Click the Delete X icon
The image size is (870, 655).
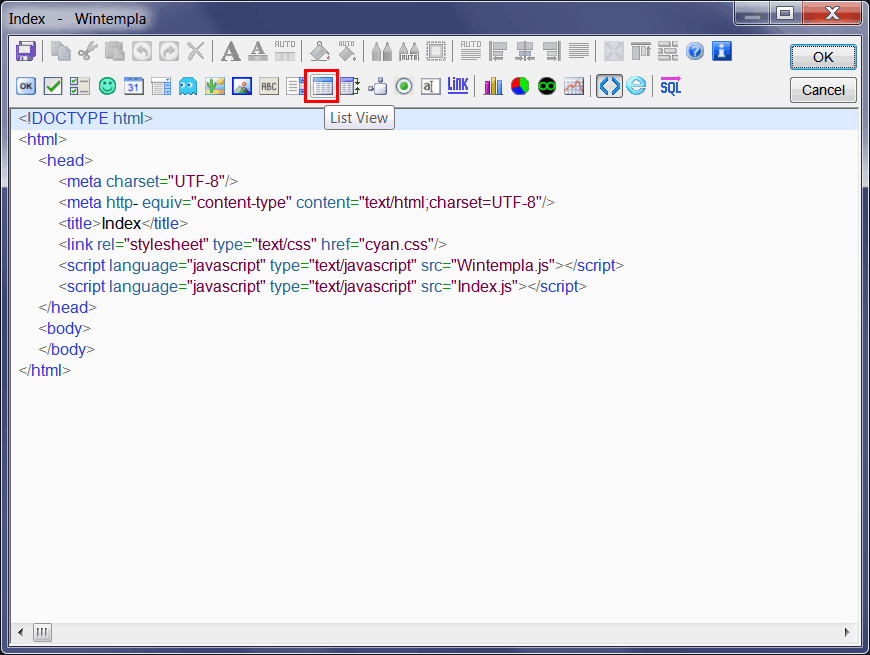(x=195, y=52)
